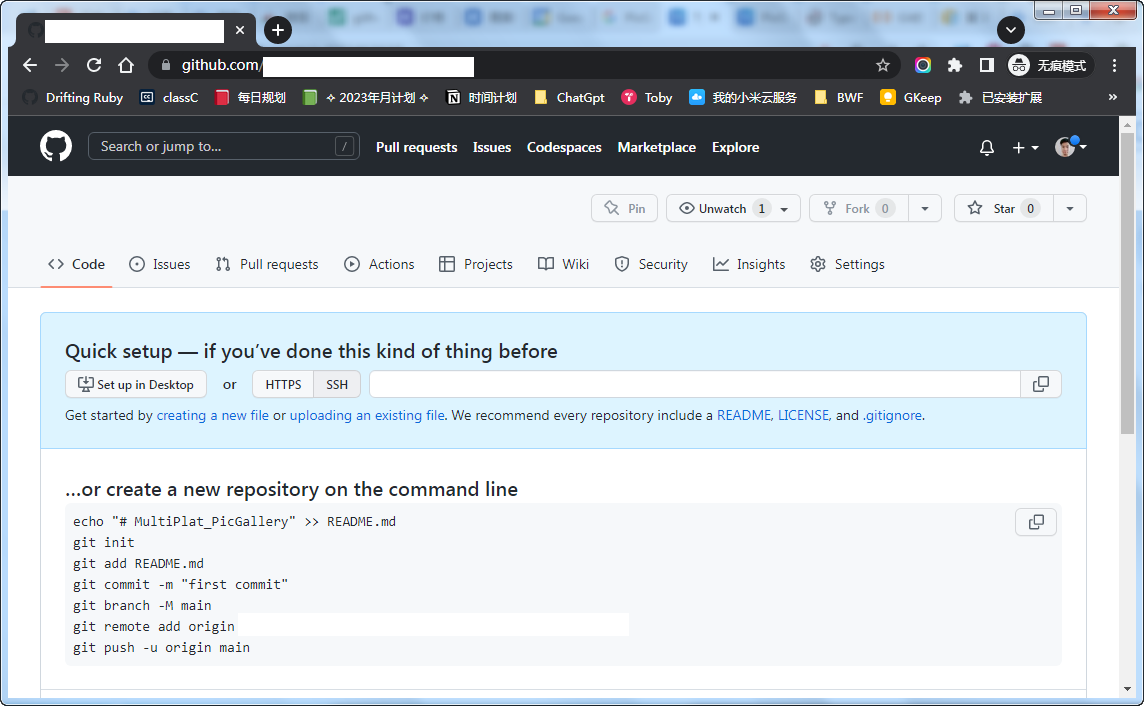Screen dimensions: 1144x706
Task: Pin this repository
Action: [x=624, y=209]
